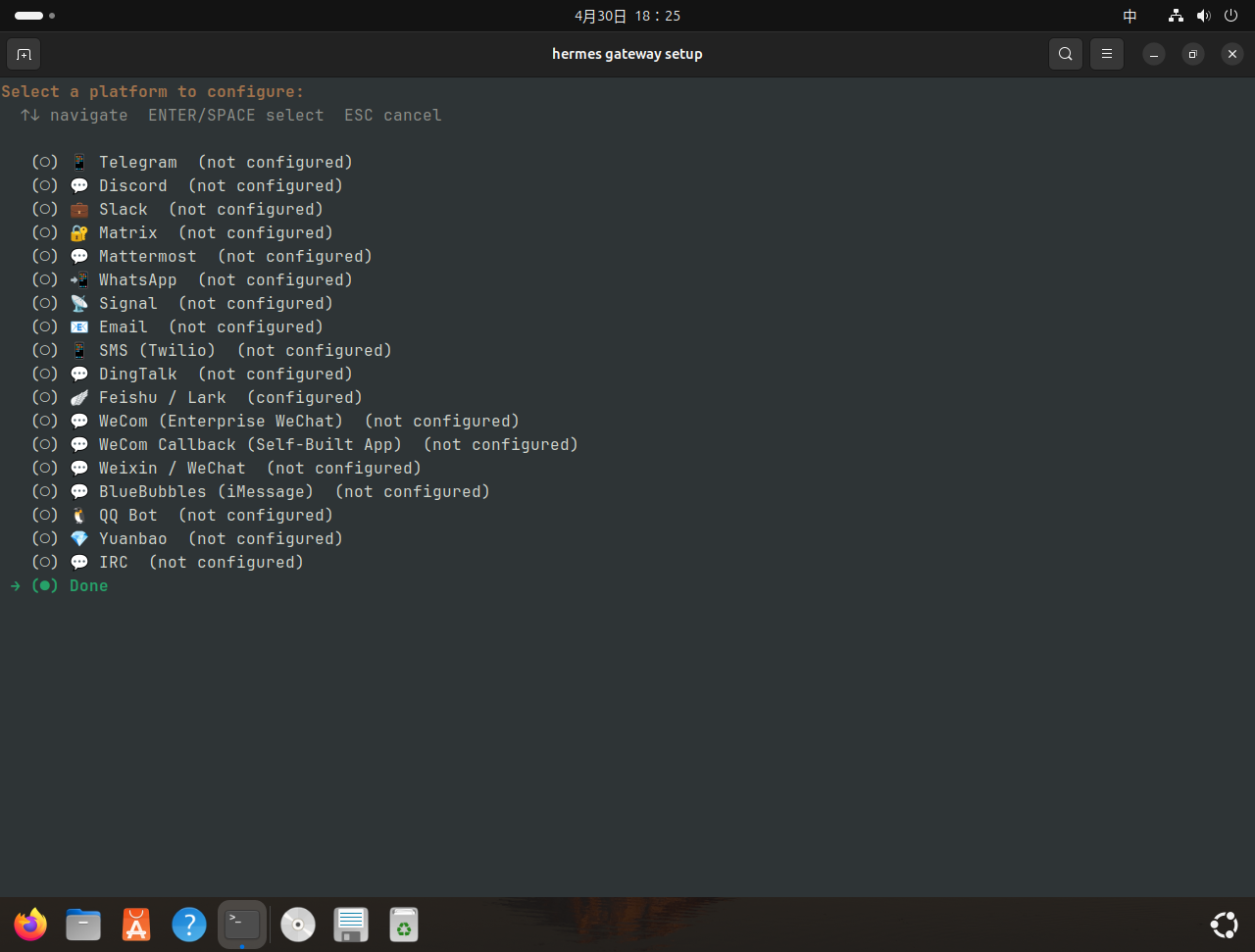Screen dimensions: 1255x952
Task: Open the Files manager from the dock
Action: 83,925
